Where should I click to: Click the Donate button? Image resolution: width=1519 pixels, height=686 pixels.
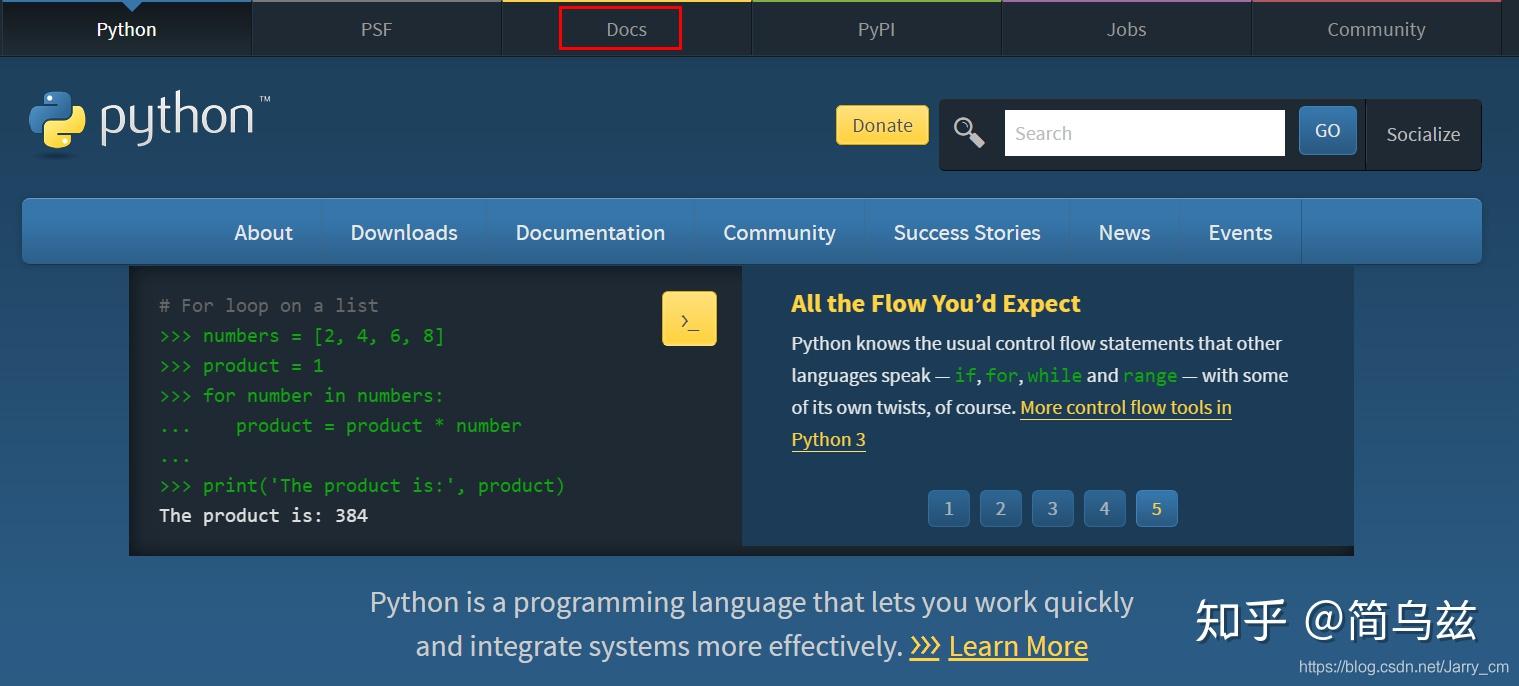click(882, 125)
